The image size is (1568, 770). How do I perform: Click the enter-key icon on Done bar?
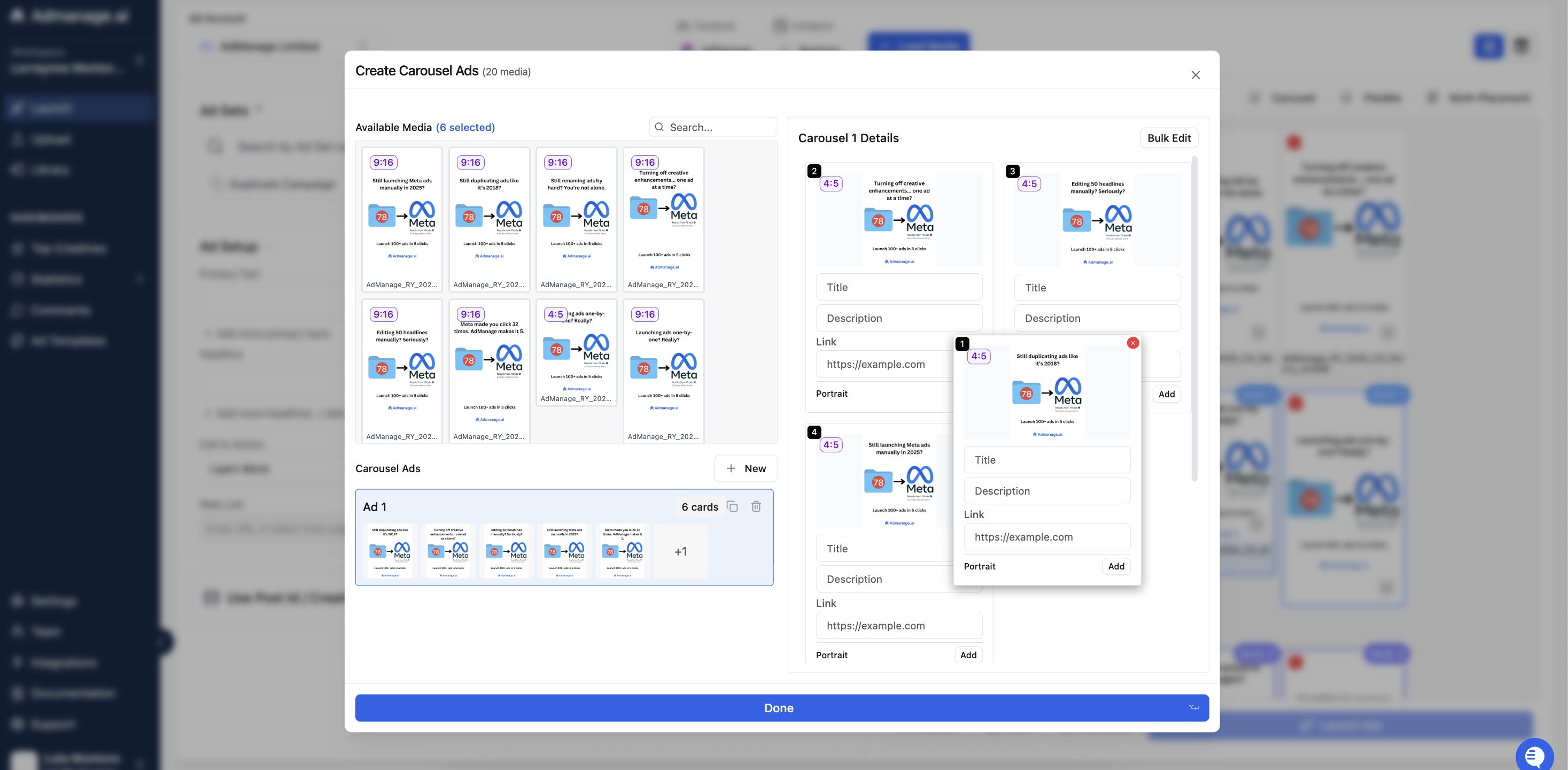[x=1194, y=707]
